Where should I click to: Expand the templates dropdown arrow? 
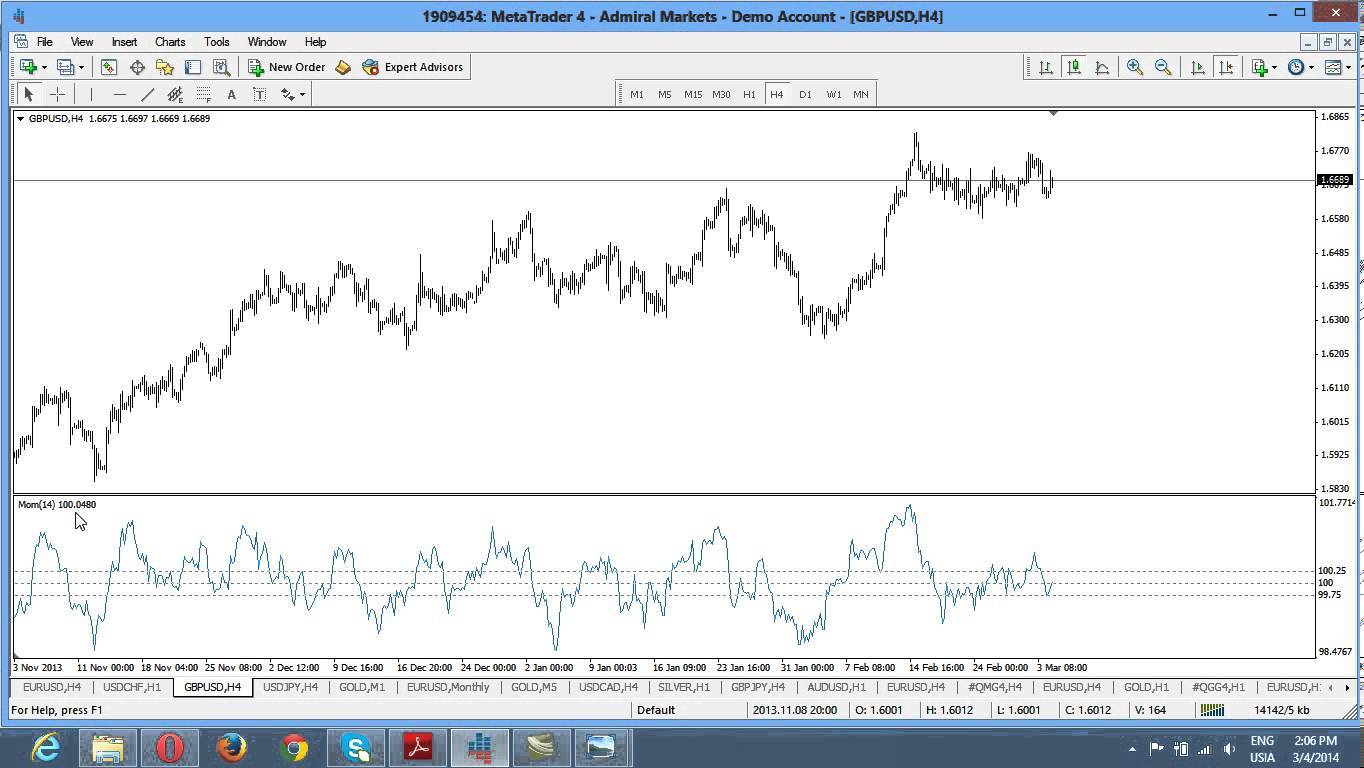(1348, 67)
